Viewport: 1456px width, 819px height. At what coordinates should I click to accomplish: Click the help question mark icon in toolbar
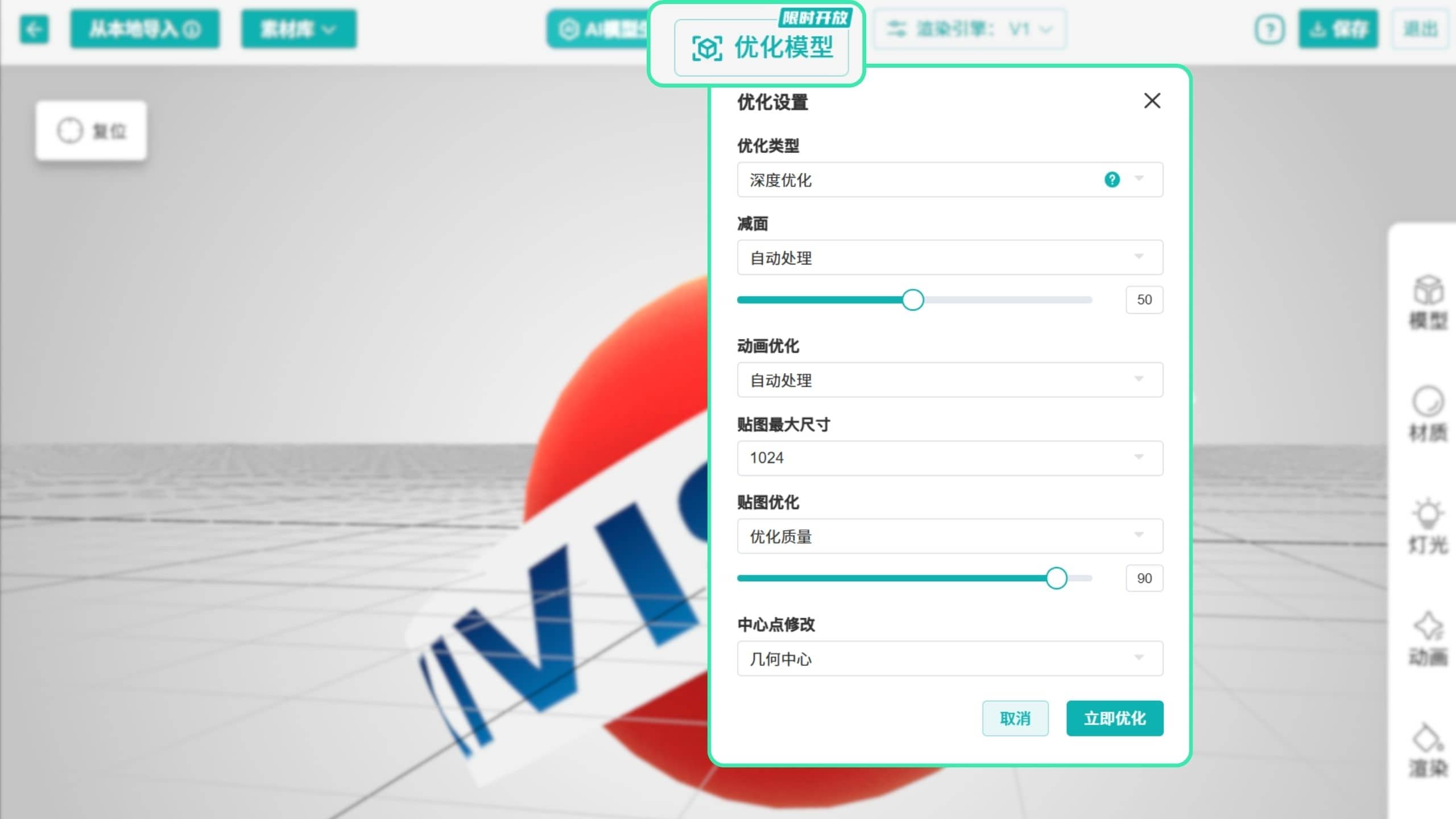coord(1269,29)
